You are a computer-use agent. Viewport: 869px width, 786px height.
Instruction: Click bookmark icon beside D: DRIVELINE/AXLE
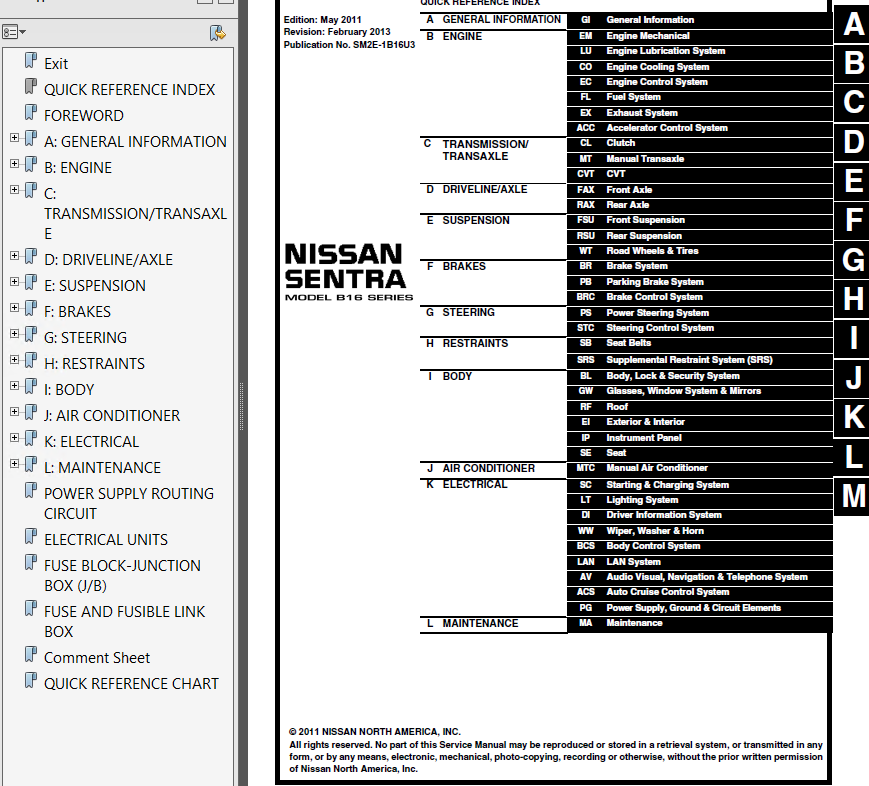point(31,257)
